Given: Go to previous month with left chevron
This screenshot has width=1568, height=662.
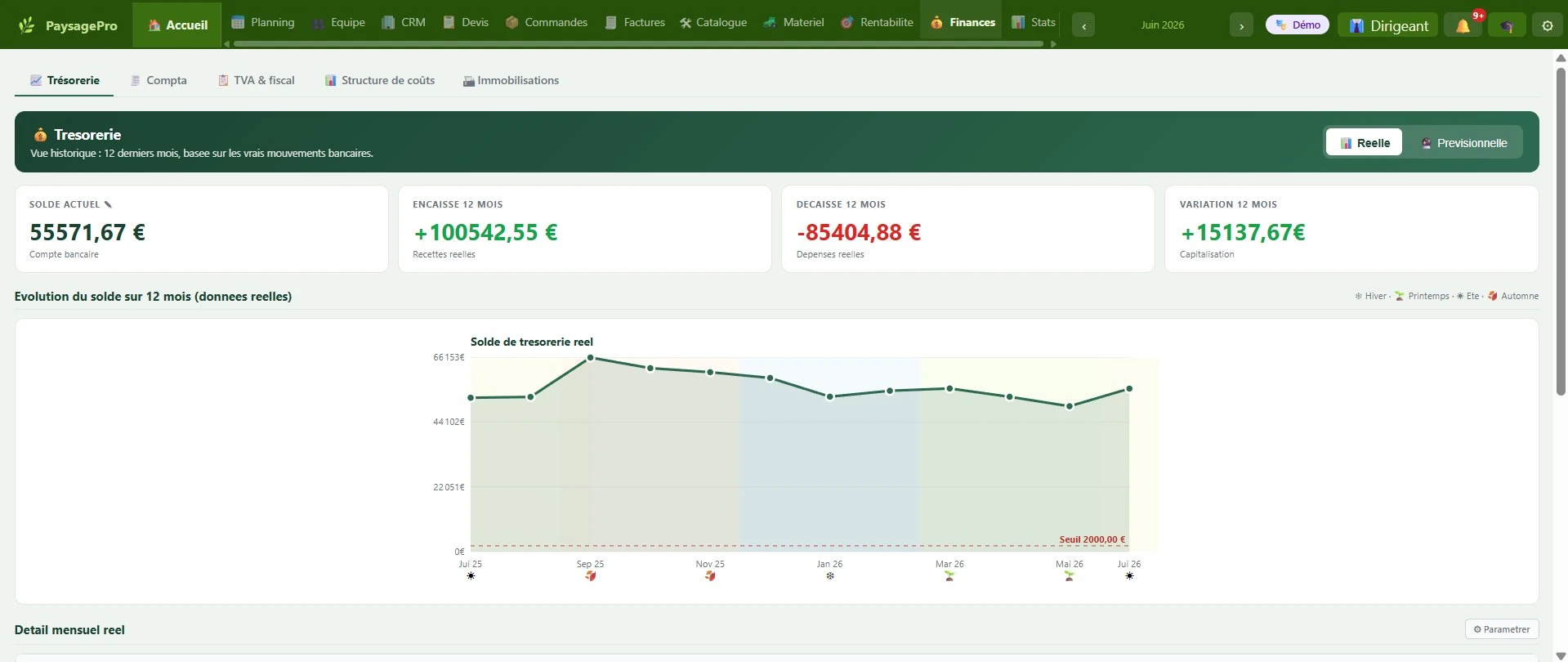Looking at the screenshot, I should (1083, 25).
